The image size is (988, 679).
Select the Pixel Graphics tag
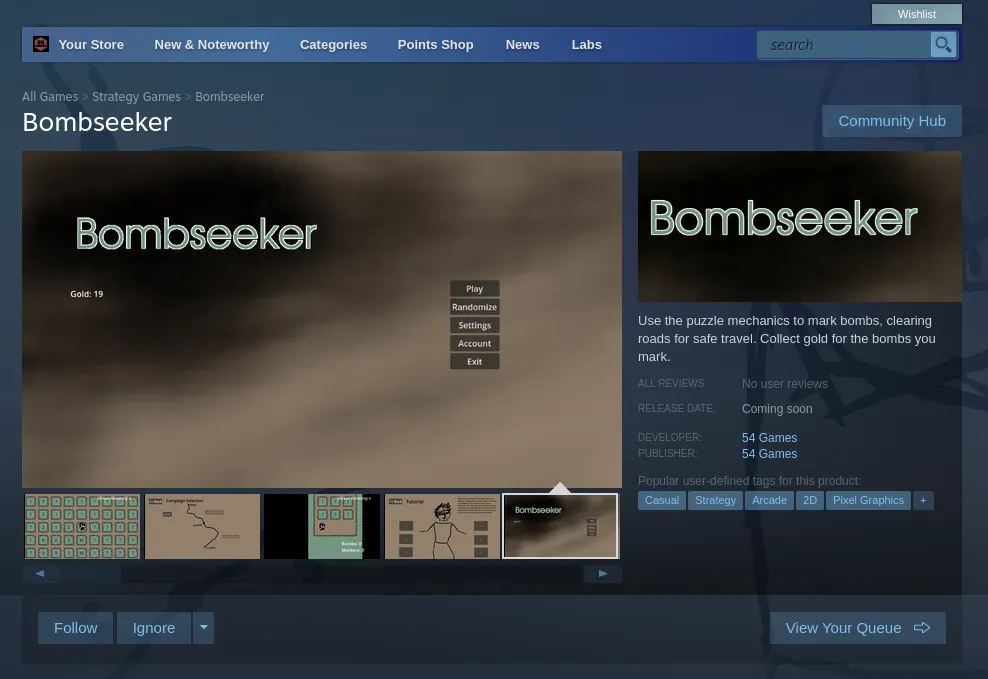click(868, 501)
